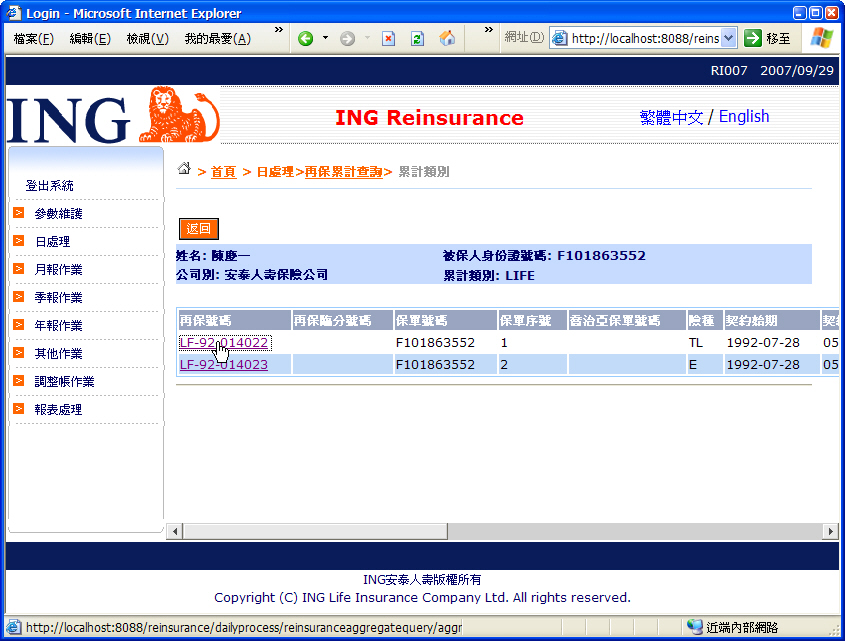The image size is (845, 641).
Task: Click the green Go arrow button
Action: tap(752, 38)
